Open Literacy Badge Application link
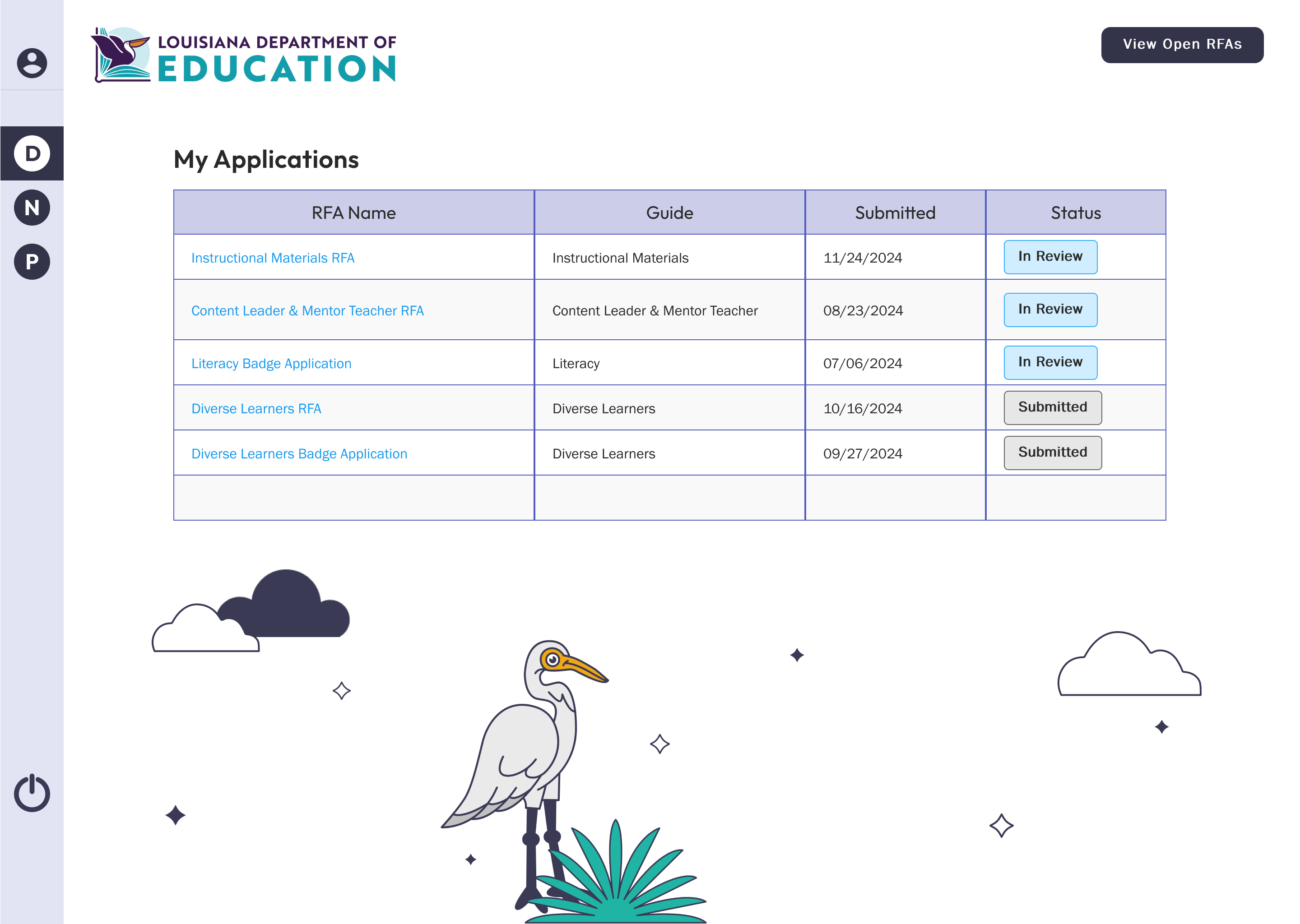 (271, 364)
